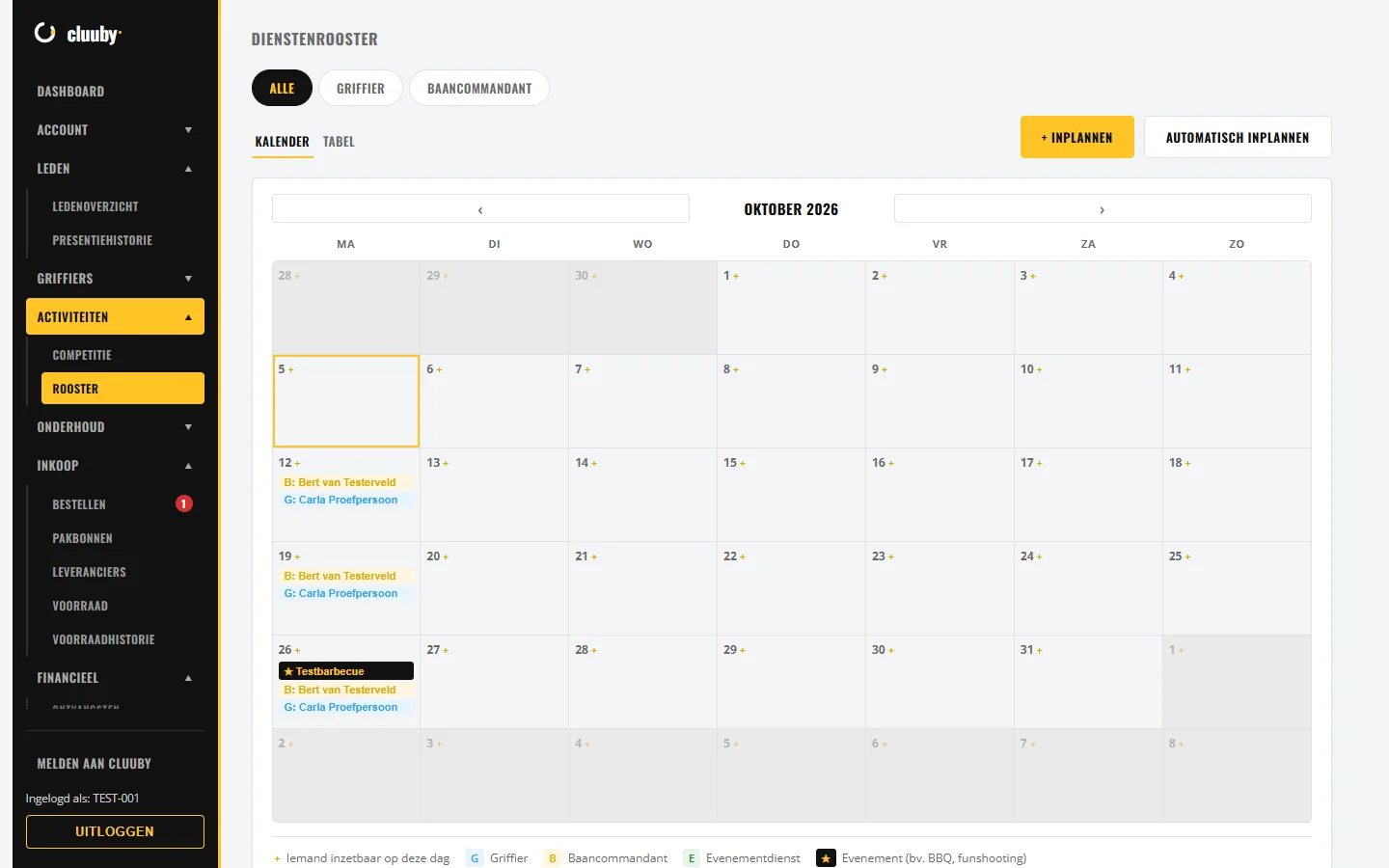1389x868 pixels.
Task: Open Melden aan Cluuby
Action: click(x=115, y=764)
